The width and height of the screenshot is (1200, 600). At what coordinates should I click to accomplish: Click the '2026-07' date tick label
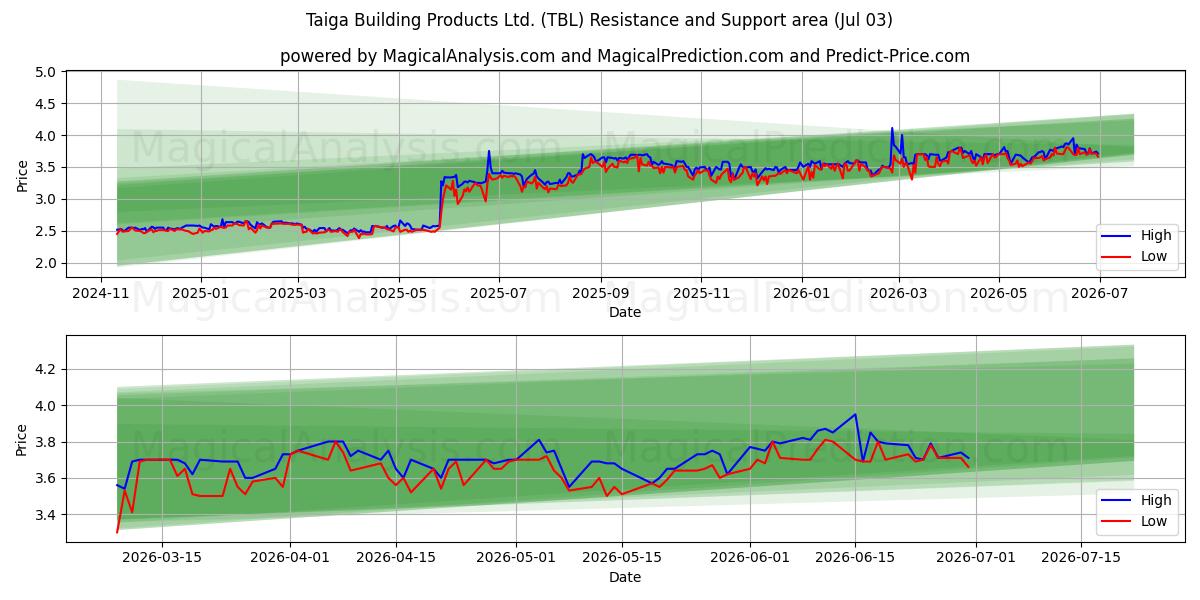tap(1099, 293)
